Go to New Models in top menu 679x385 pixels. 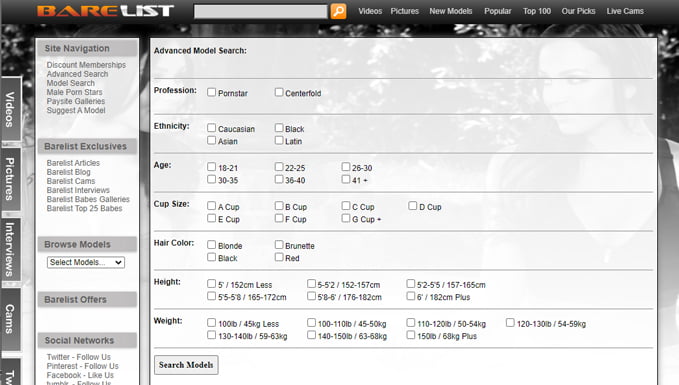(x=450, y=11)
